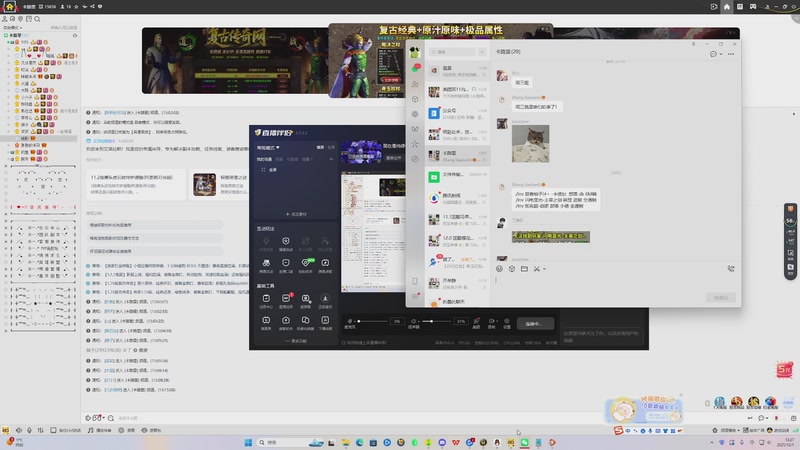
Task: Click the WeChat profile avatar at sidebar top
Action: point(415,52)
